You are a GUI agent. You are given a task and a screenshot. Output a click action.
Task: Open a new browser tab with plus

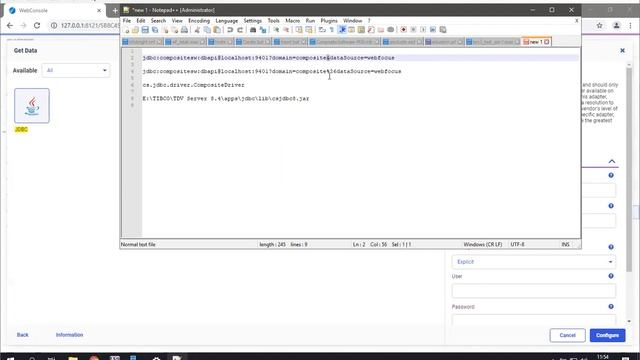(x=115, y=10)
